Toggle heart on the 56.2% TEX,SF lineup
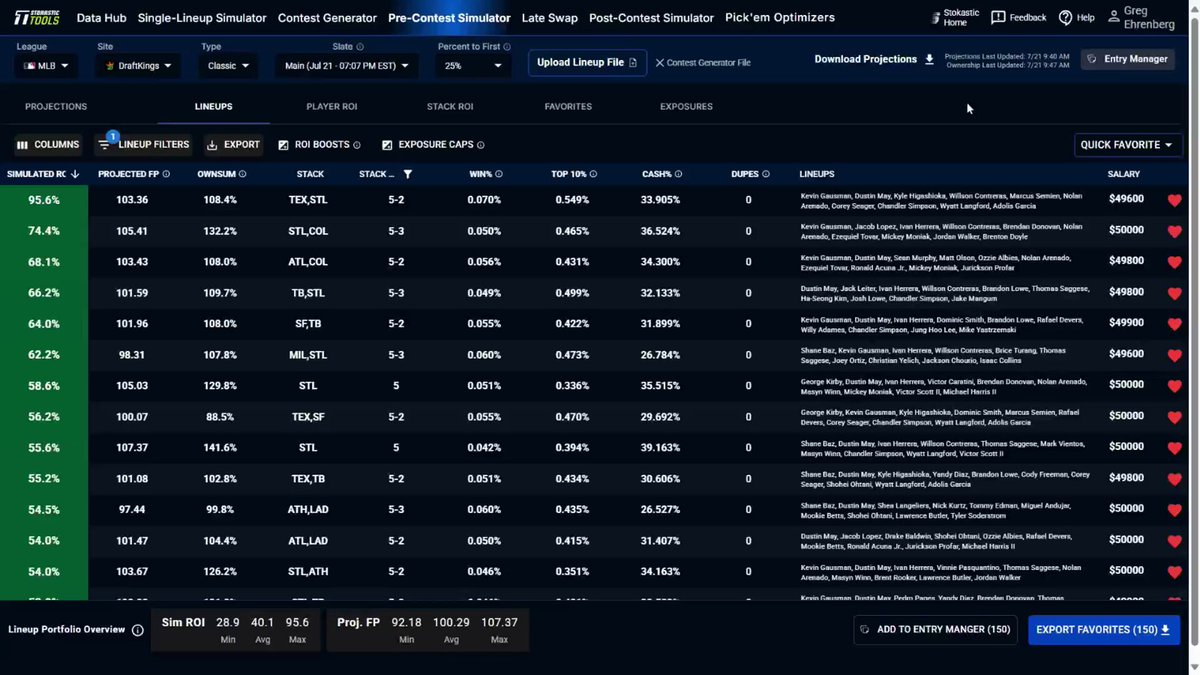1200x675 pixels. click(1175, 416)
